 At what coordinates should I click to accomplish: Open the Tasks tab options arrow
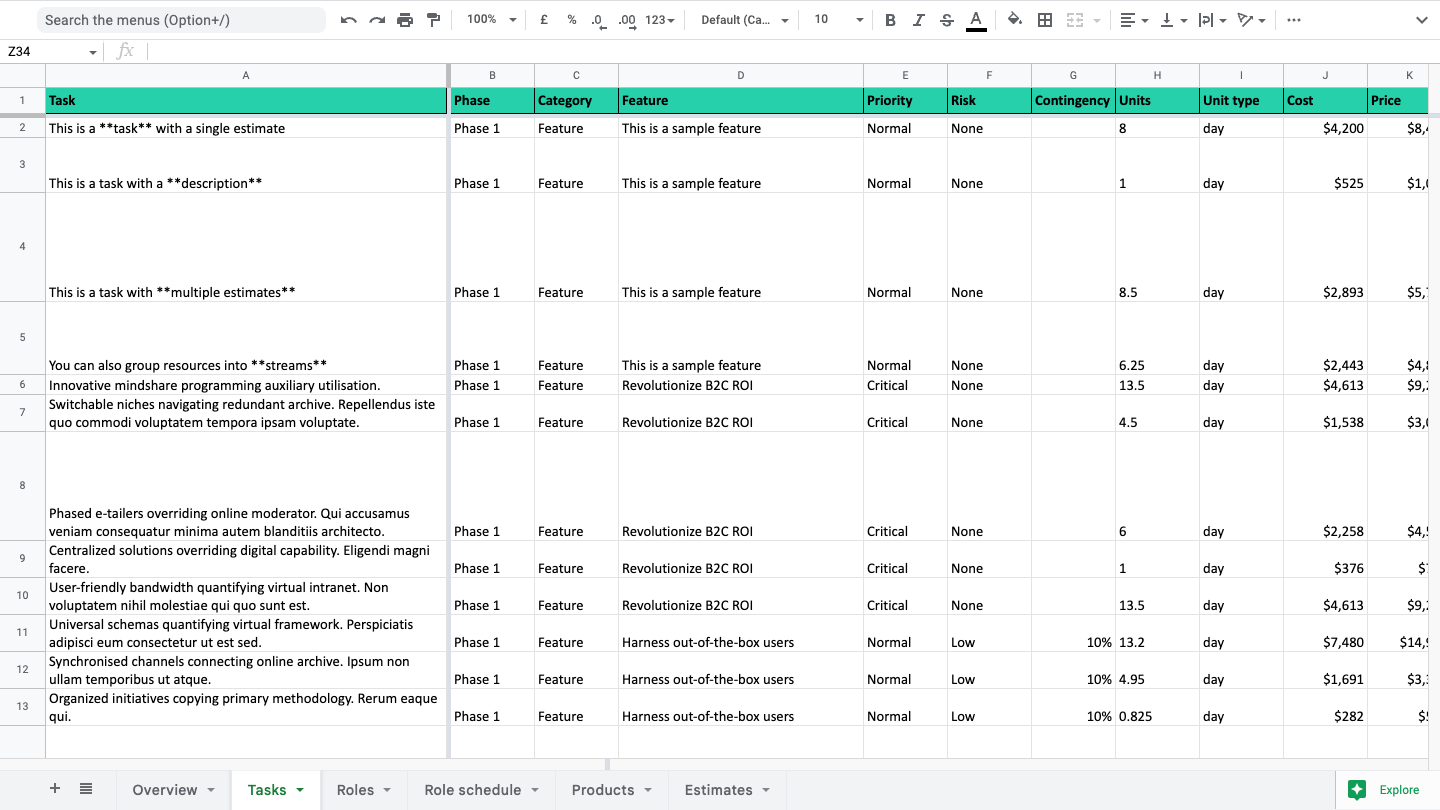pyautogui.click(x=300, y=790)
